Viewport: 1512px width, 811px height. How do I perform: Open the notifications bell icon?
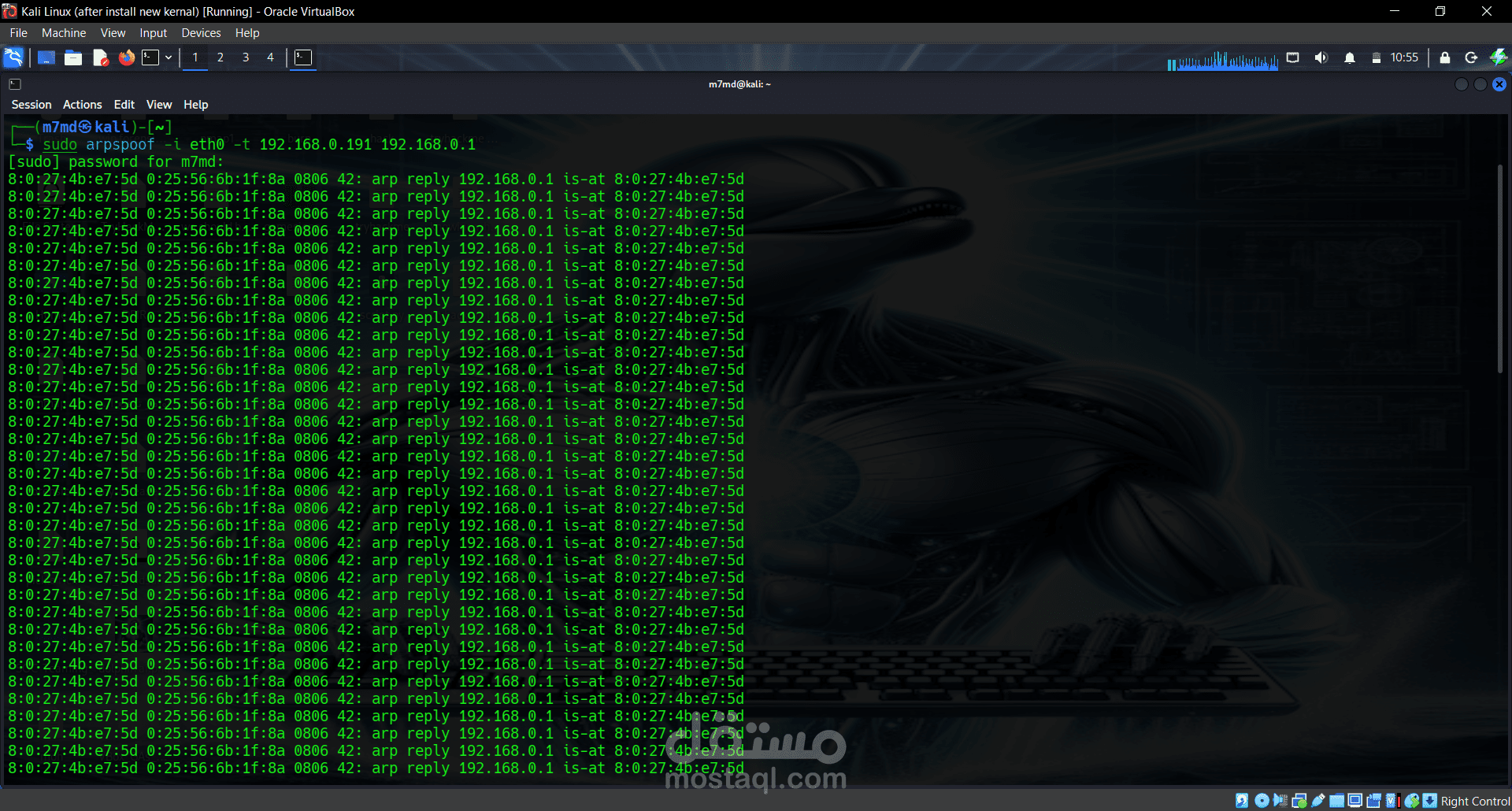pos(1350,57)
